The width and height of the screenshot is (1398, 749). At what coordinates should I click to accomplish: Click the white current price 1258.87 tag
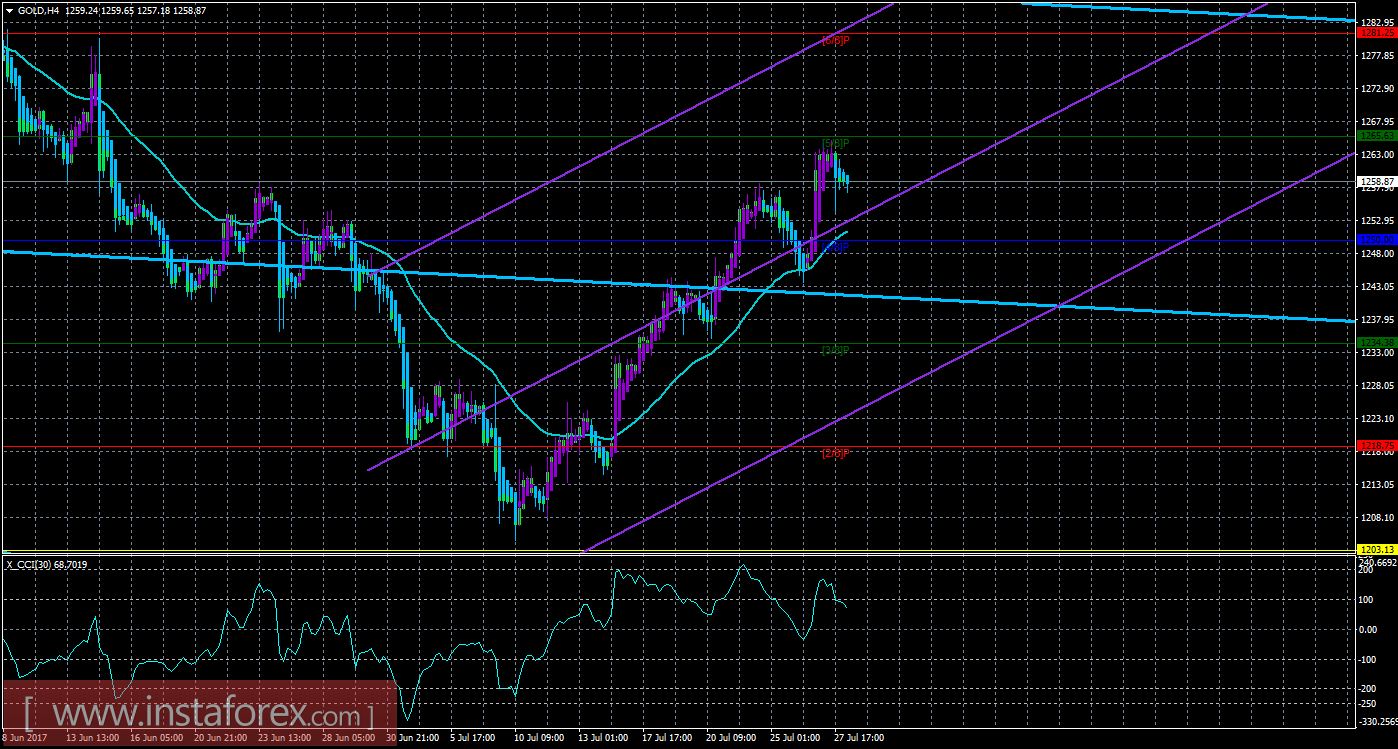(x=1377, y=181)
